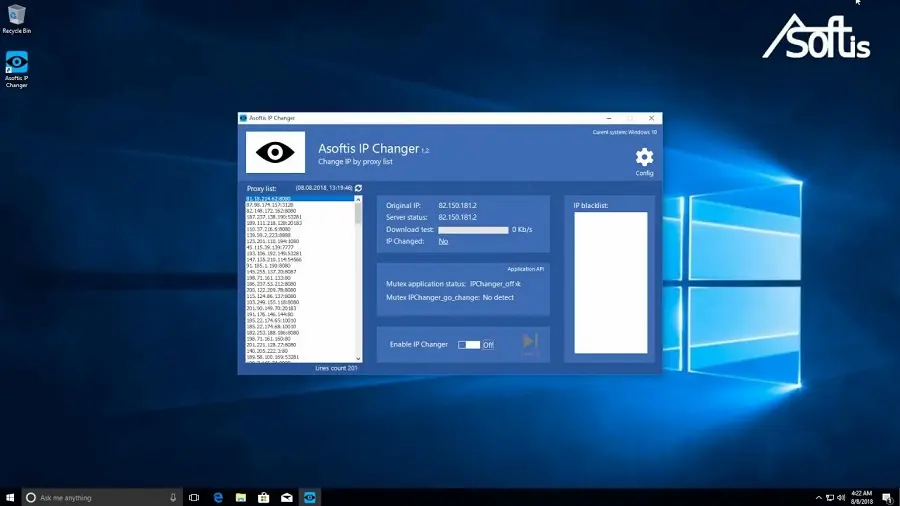Select proxy 187.237.138.190:53281

274,217
